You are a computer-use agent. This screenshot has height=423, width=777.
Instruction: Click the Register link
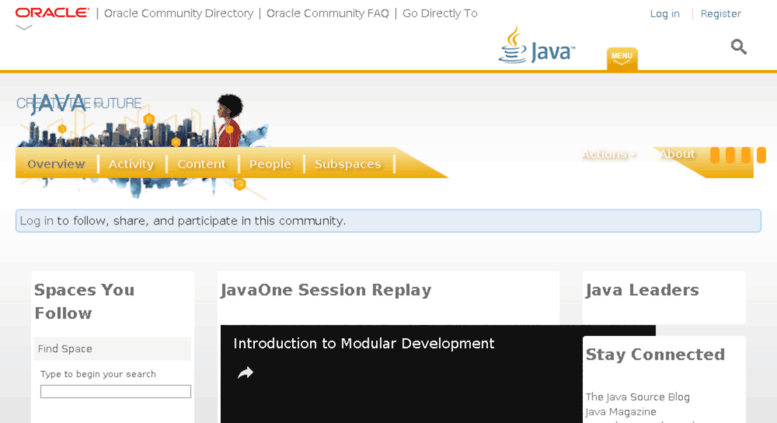coord(721,14)
